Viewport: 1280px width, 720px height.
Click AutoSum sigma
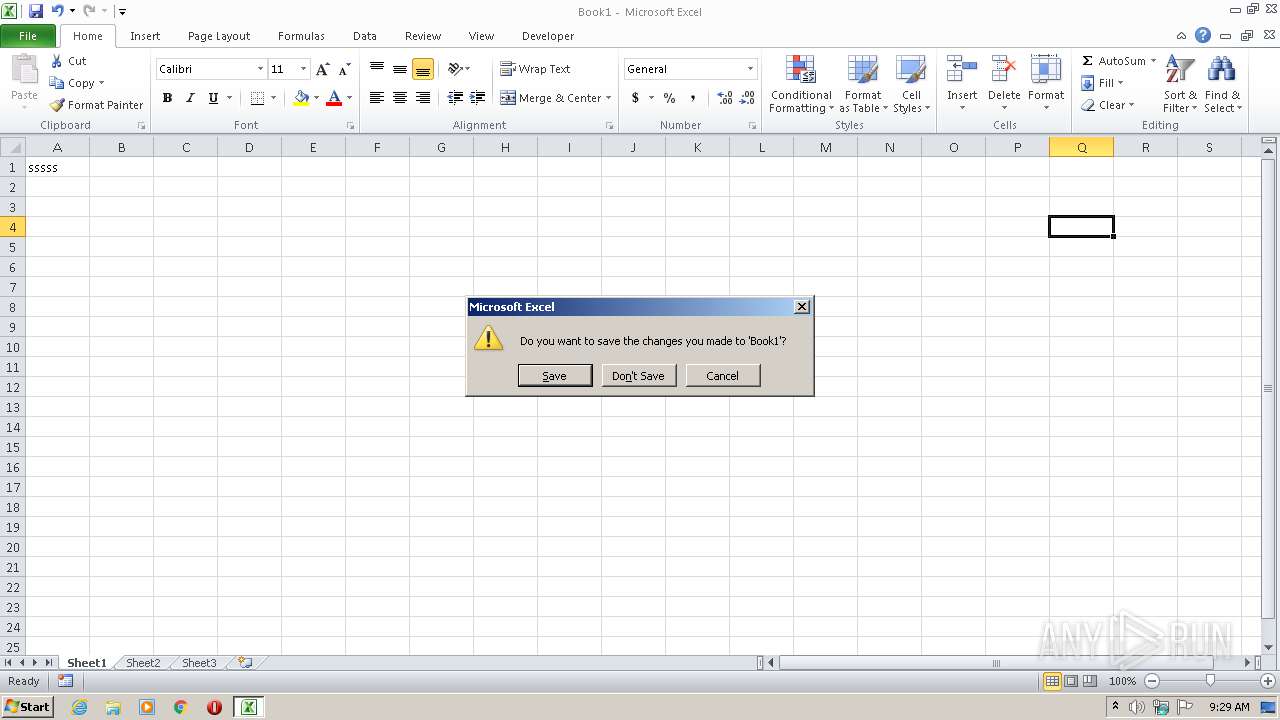[1087, 61]
